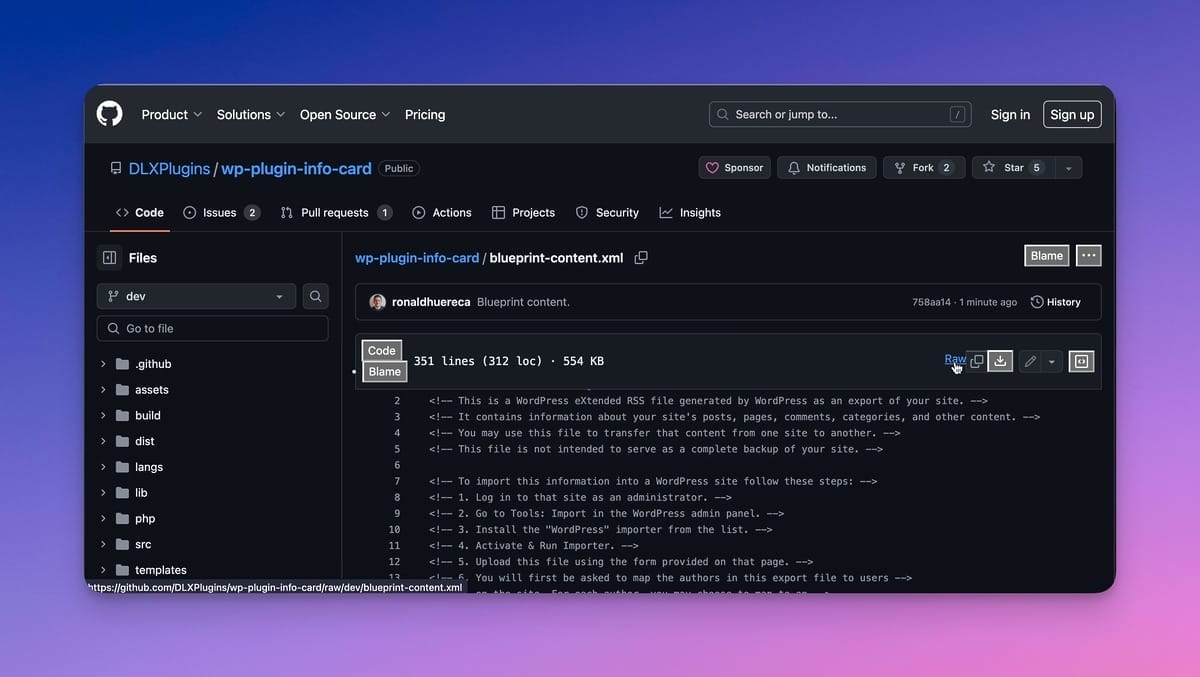Open the three-dot more file actions menu
The height and width of the screenshot is (677, 1200).
click(1089, 256)
